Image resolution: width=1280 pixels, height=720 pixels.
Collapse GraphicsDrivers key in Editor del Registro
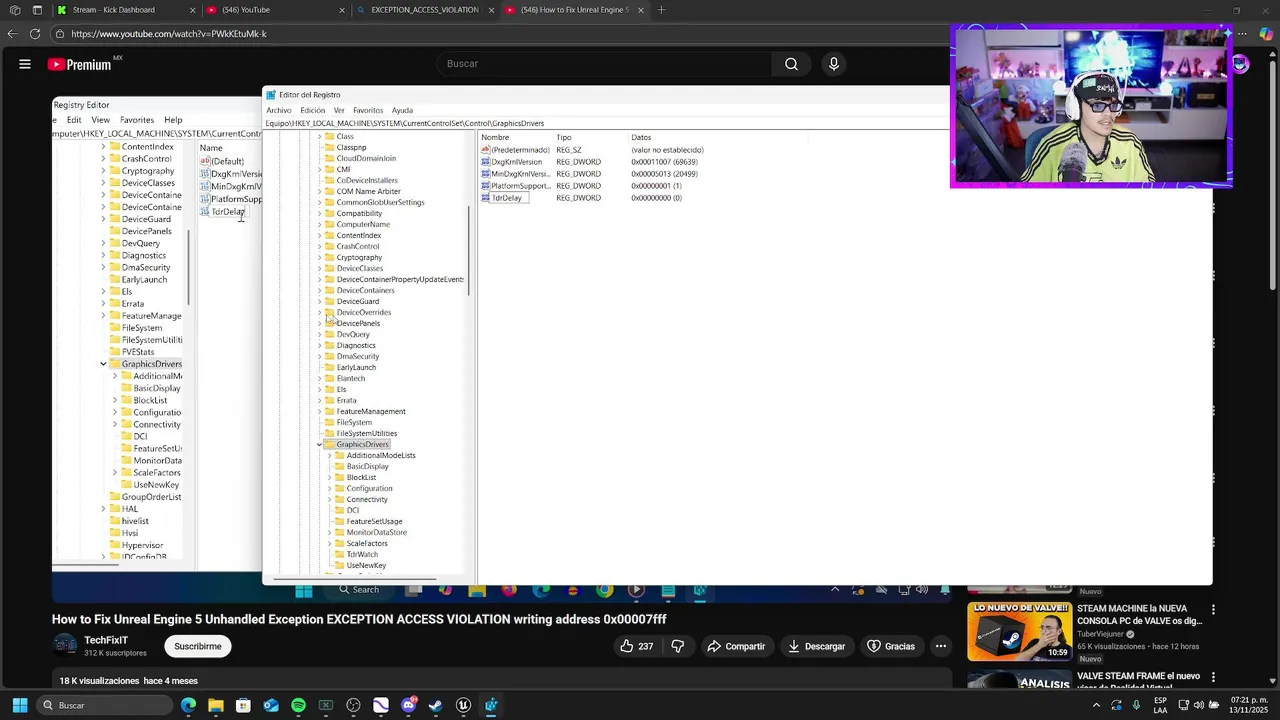319,444
